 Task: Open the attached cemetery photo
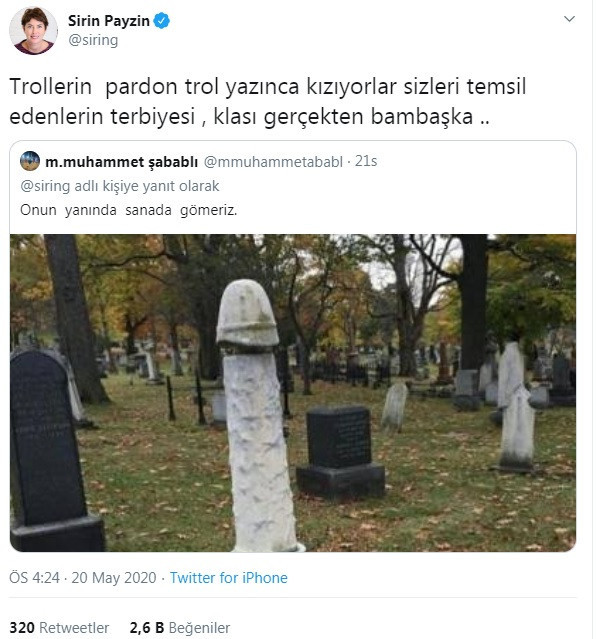pos(293,393)
